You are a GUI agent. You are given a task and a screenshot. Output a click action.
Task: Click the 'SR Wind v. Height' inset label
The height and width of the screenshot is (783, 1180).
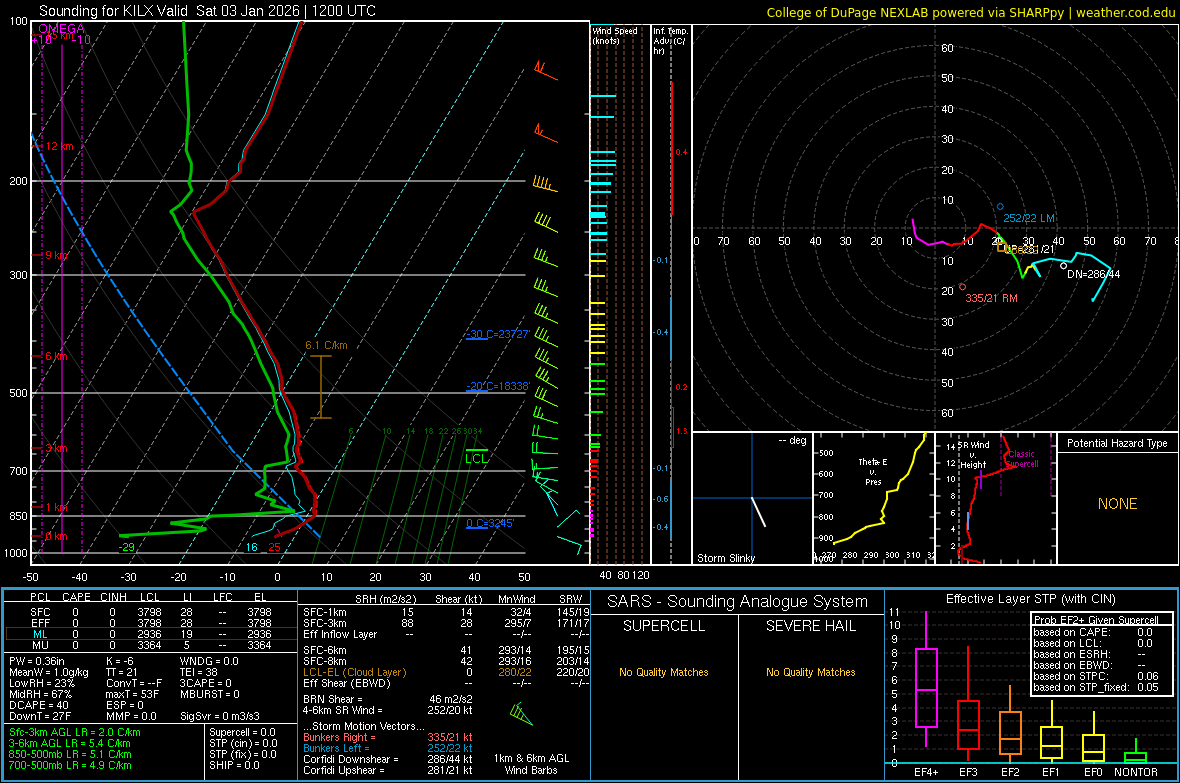click(x=974, y=455)
